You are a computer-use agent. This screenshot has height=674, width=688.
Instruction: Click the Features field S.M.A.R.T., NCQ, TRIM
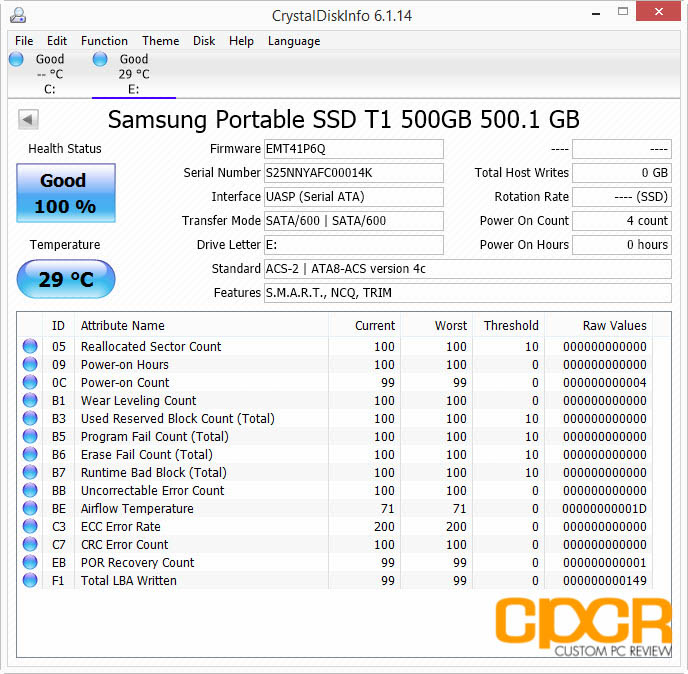click(x=468, y=293)
